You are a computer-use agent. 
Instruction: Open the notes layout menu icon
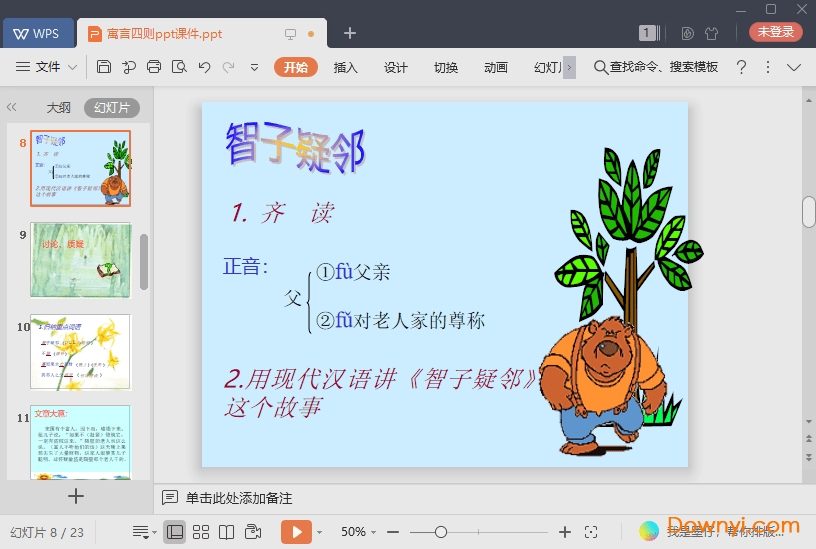144,532
